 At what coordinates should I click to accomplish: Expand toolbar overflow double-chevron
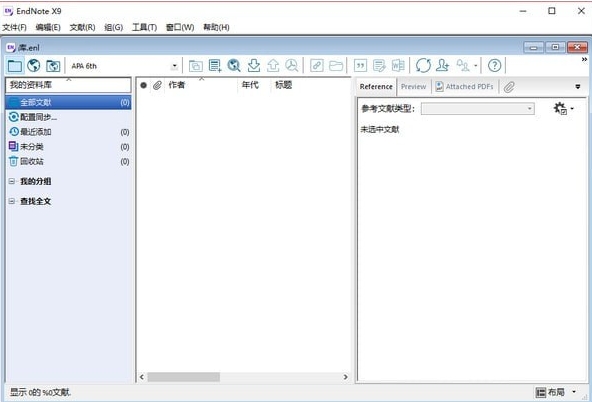point(584,60)
